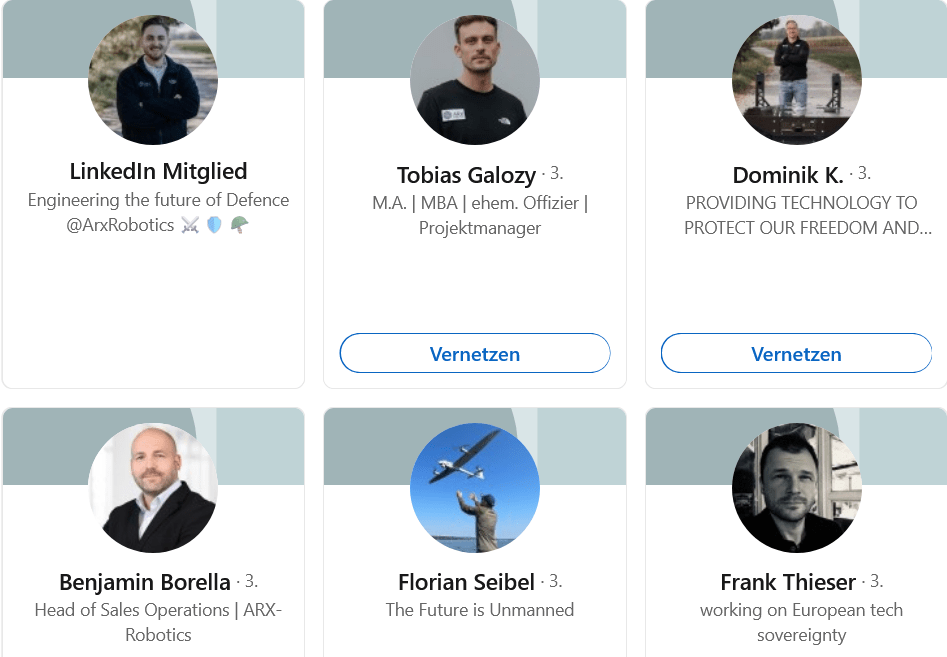Screen dimensions: 947x657
Task: Open the Florian Seibel name link
Action: [x=466, y=582]
